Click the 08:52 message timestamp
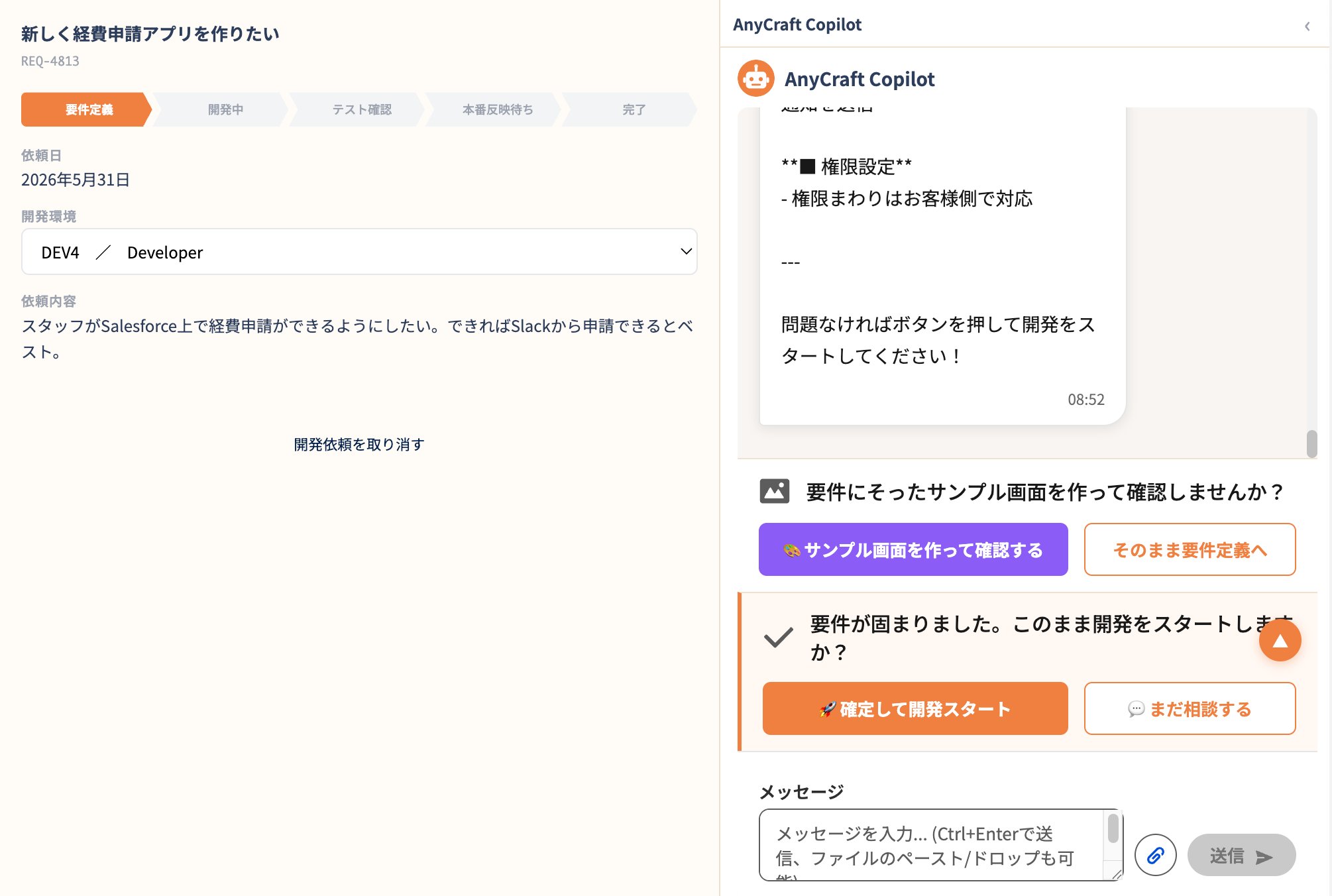This screenshot has height=896, width=1332. coord(1085,399)
